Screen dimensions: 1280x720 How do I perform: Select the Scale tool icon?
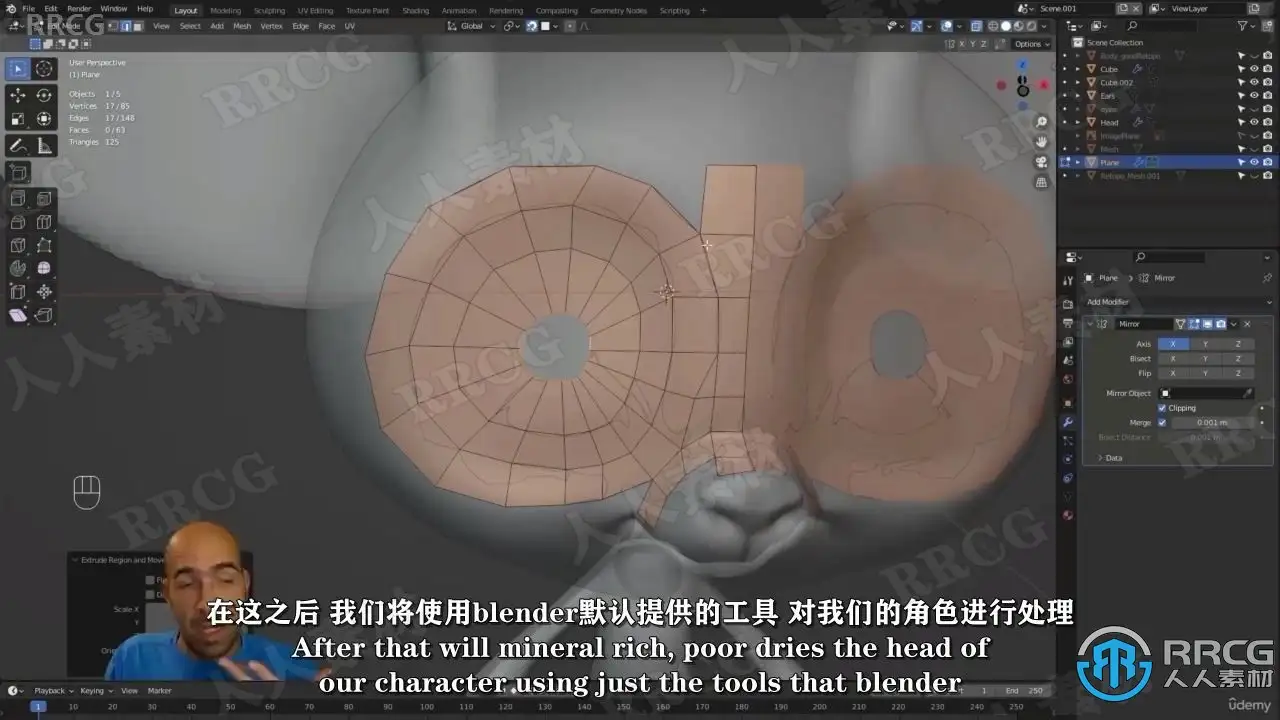tap(18, 119)
